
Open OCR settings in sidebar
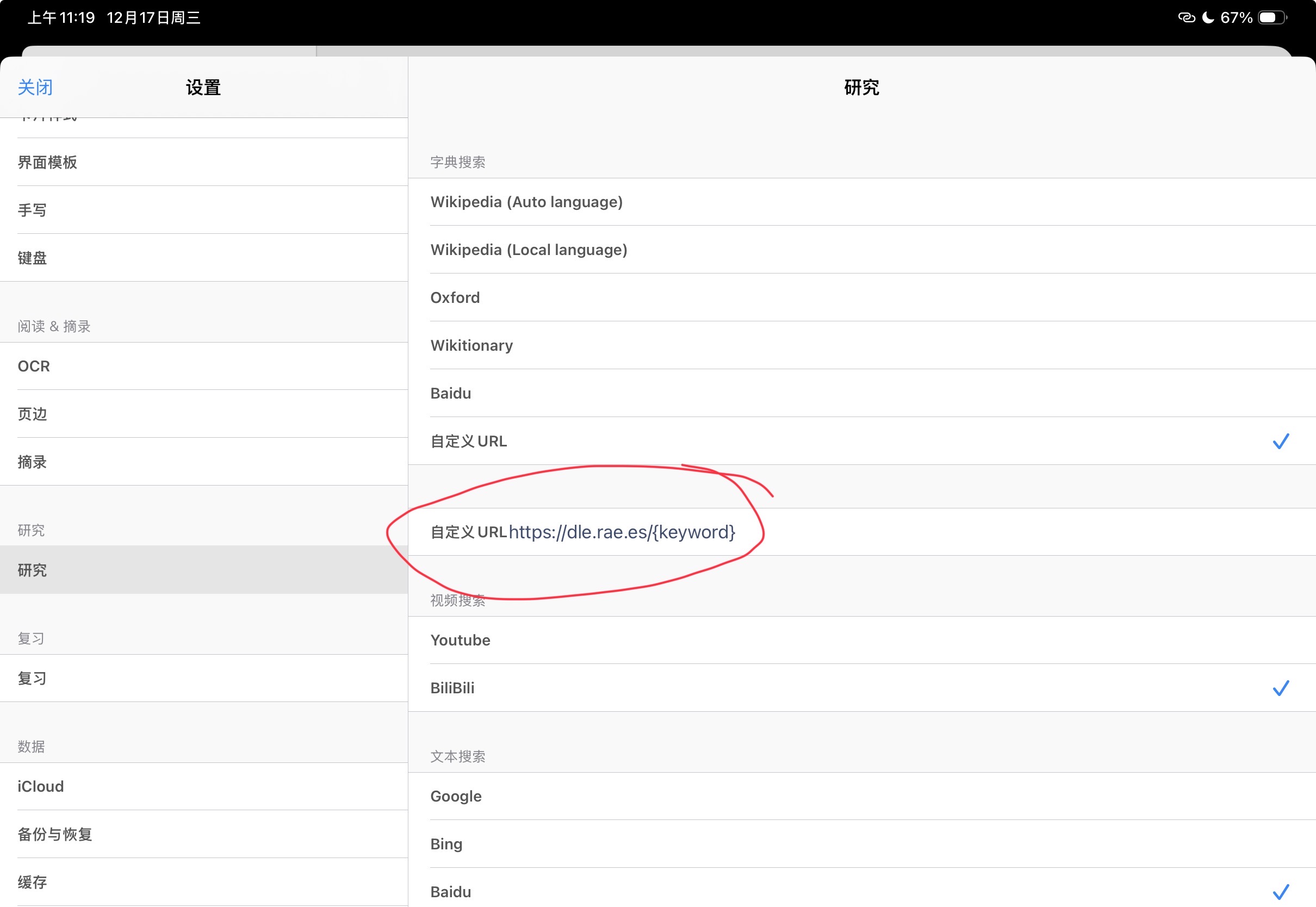(34, 366)
